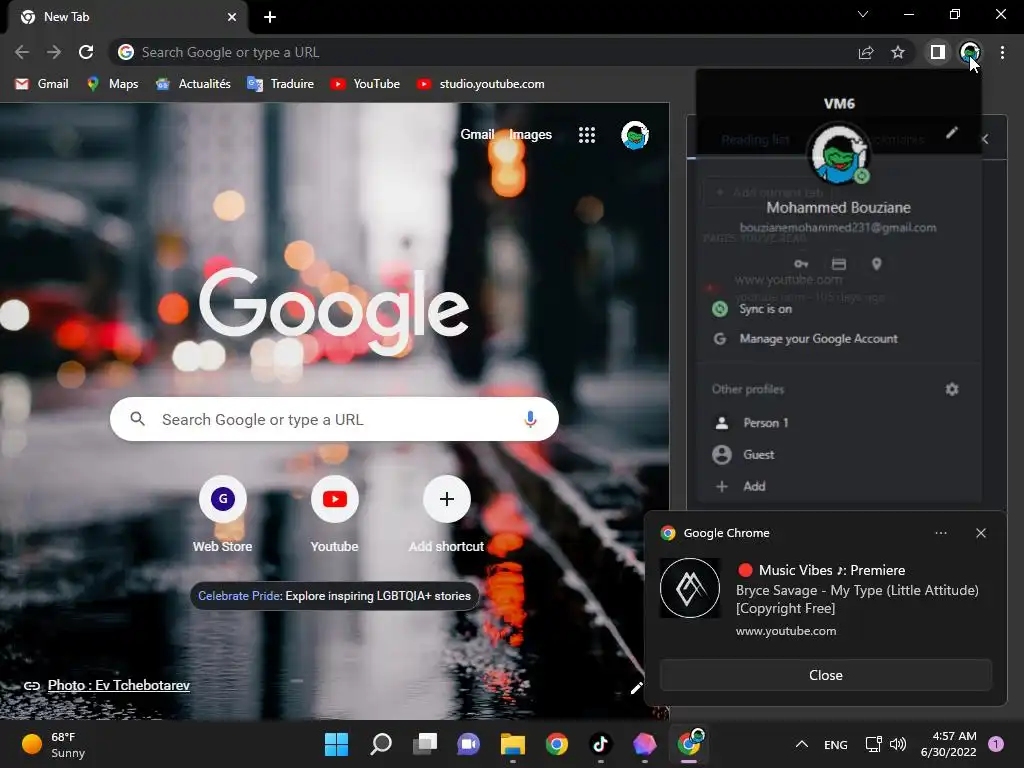1024x768 pixels.
Task: Open addresses location pin icon
Action: pos(876,264)
